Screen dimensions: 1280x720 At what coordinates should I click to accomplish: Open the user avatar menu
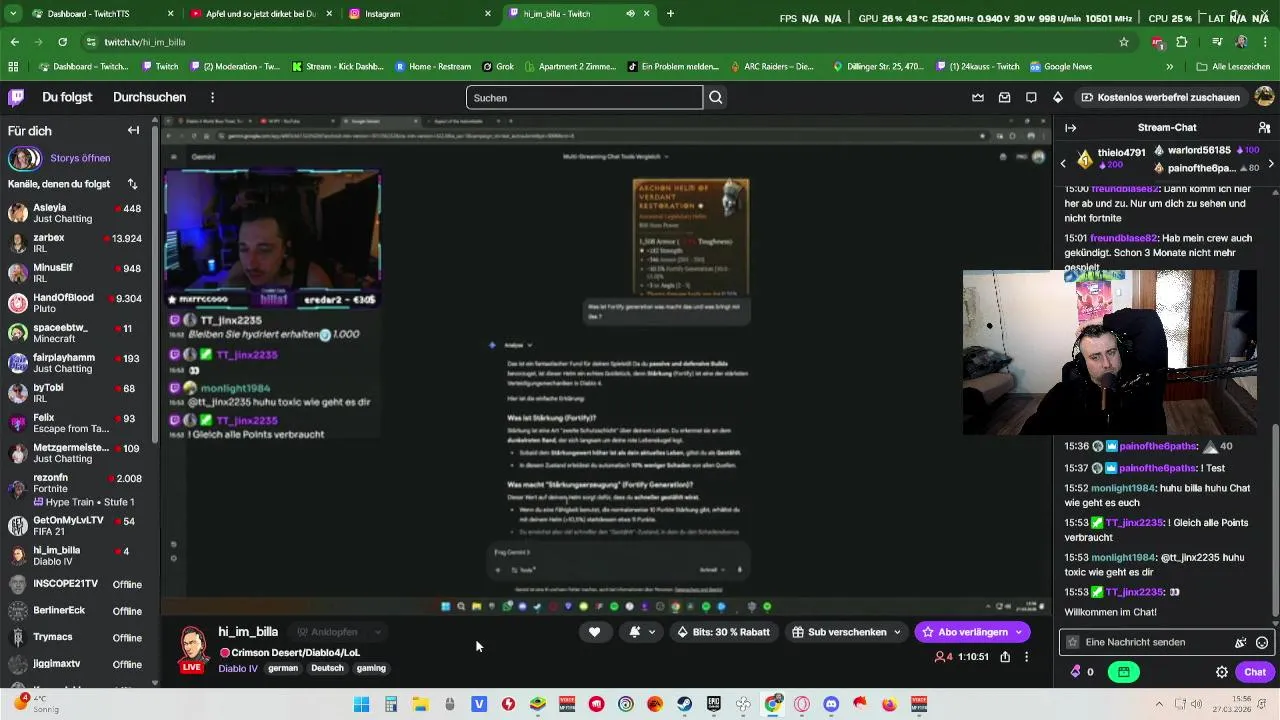(x=1264, y=97)
